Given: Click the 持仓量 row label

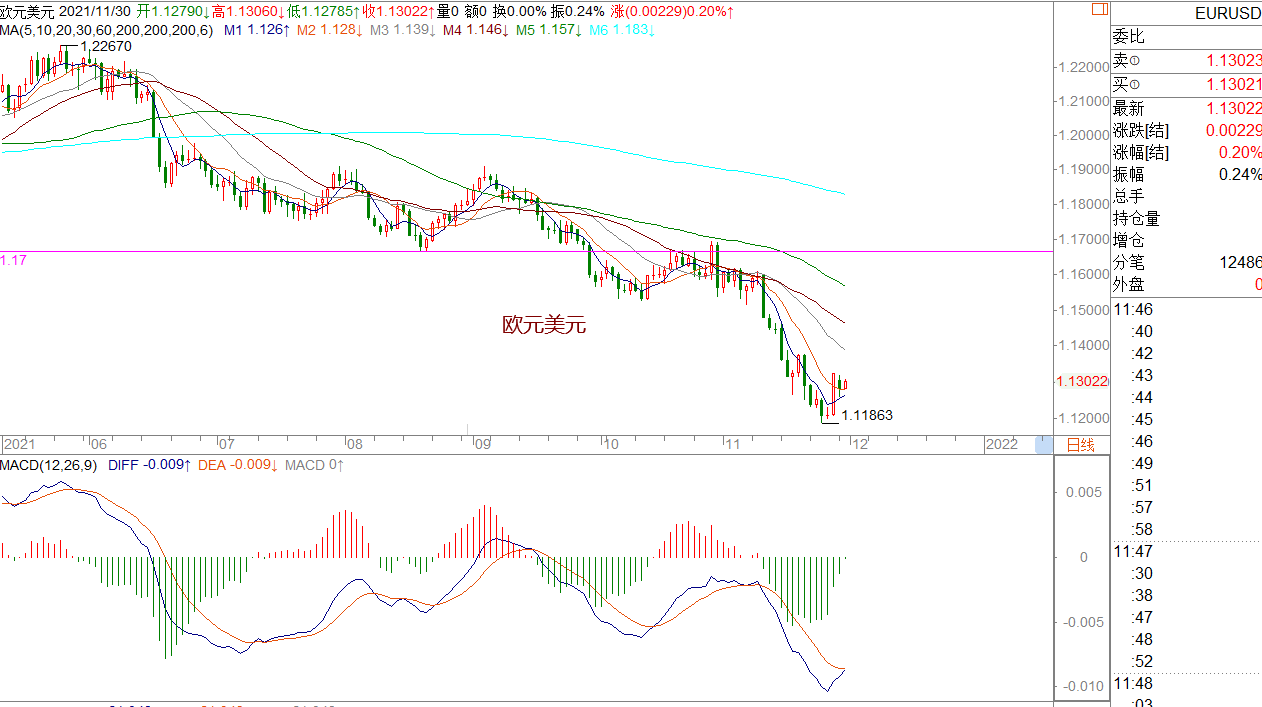Looking at the screenshot, I should tap(1137, 218).
